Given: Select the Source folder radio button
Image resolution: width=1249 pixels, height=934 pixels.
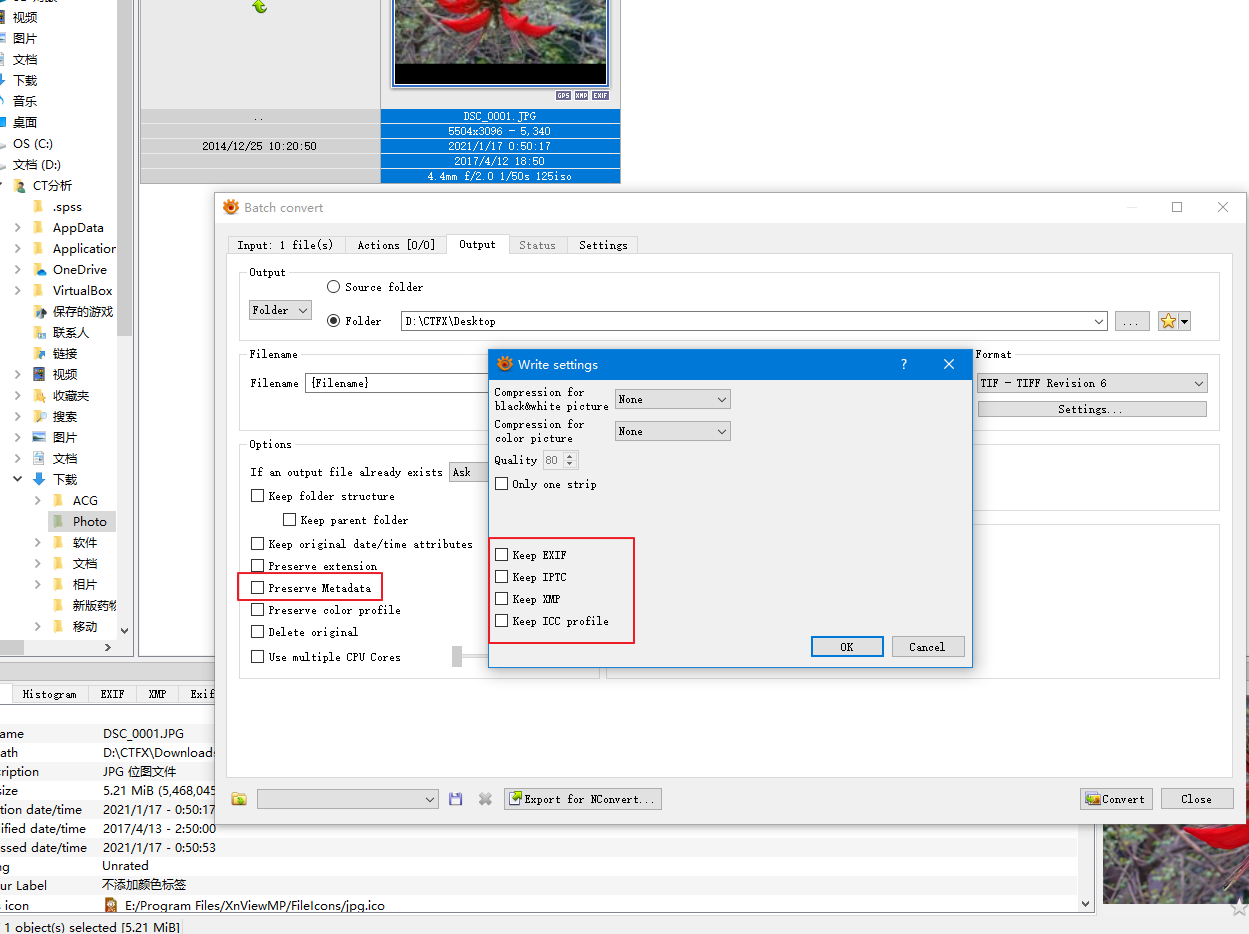Looking at the screenshot, I should 334,287.
